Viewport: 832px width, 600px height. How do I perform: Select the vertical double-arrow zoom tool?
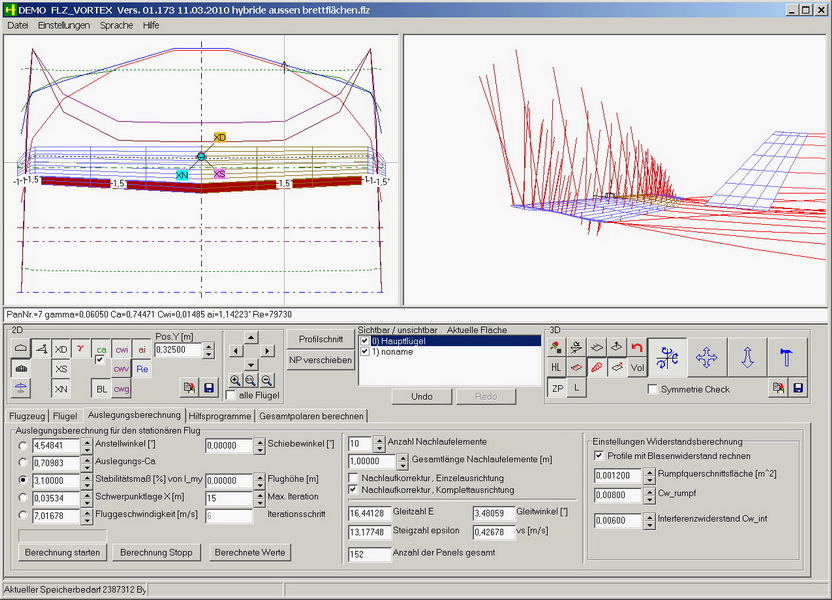coord(746,356)
